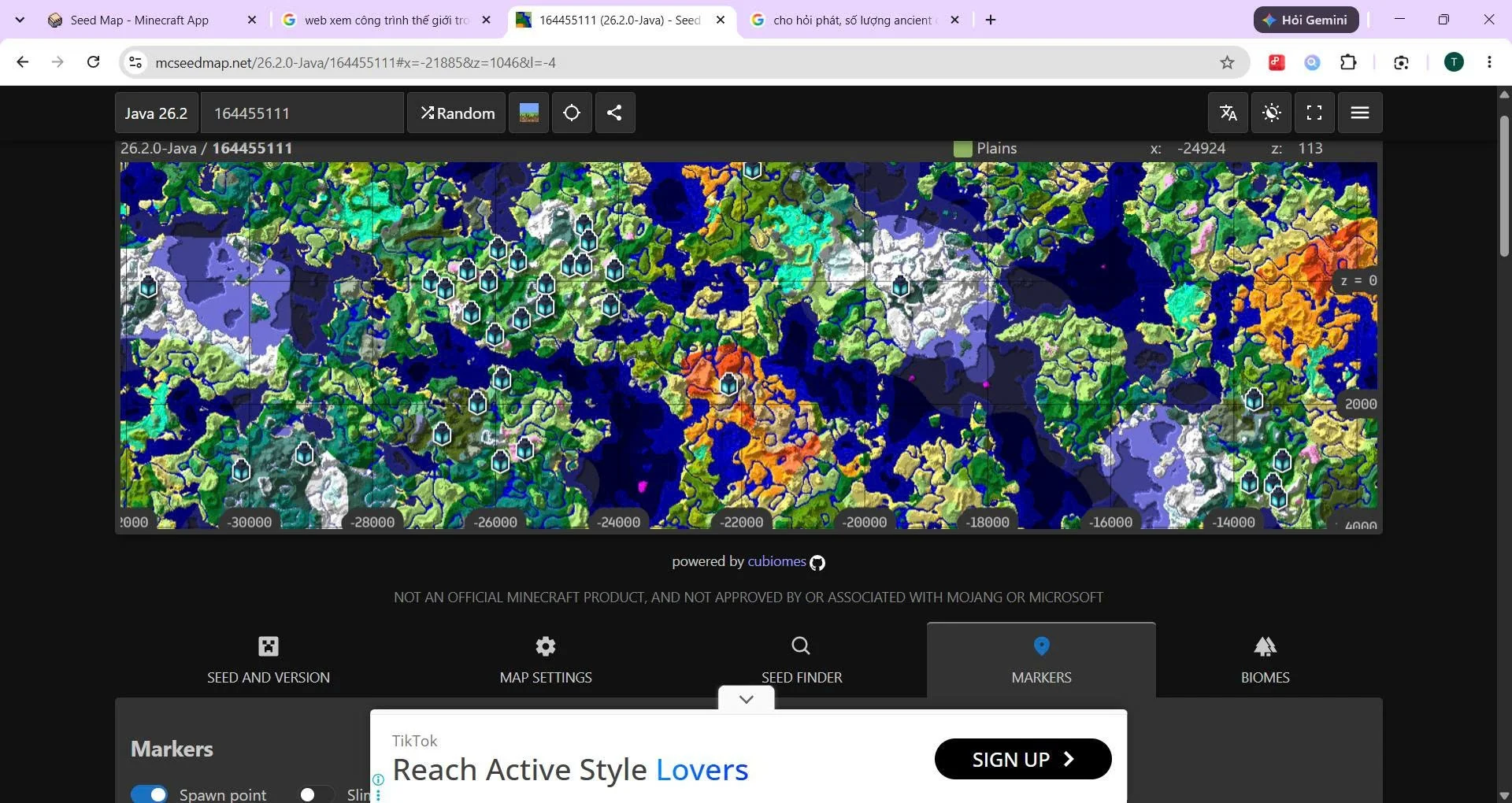
Task: Click the go-to-coordinates crosshair icon
Action: [x=572, y=113]
